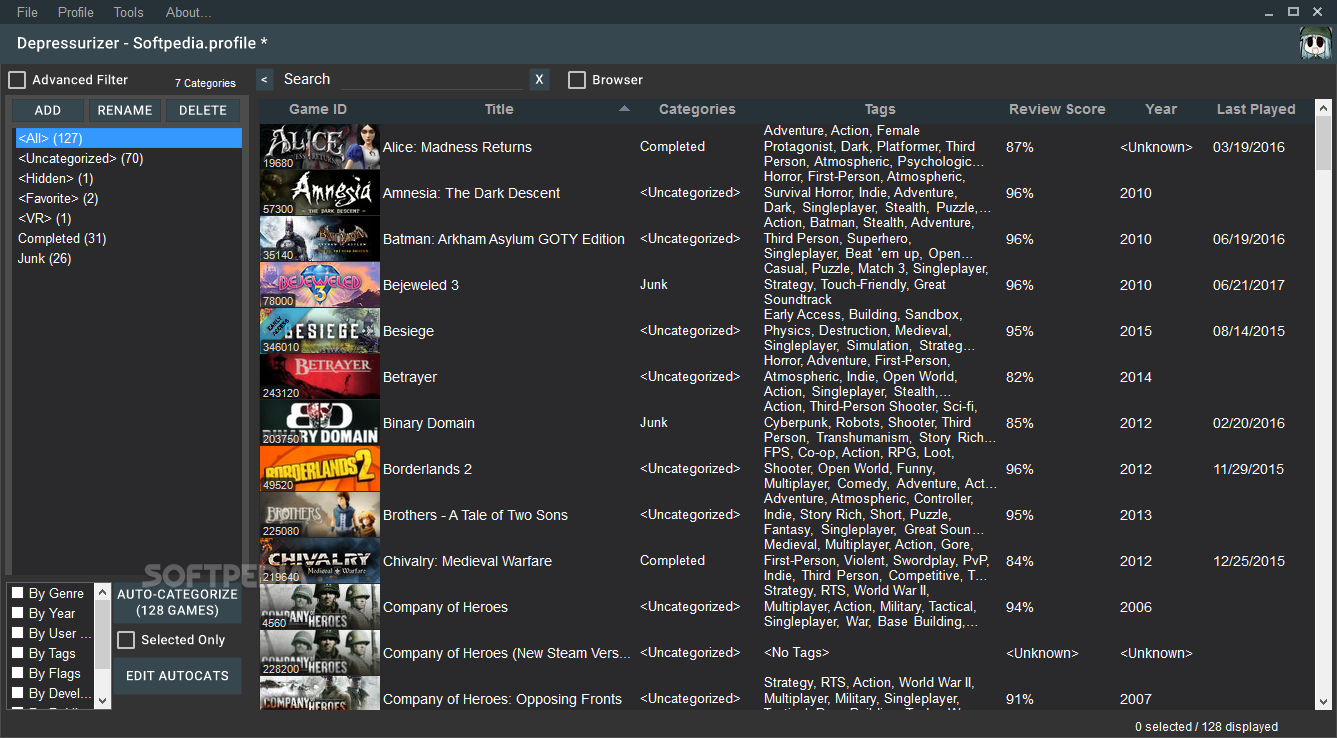Sort by the Game ID column header
Viewport: 1337px width, 738px height.
pyautogui.click(x=318, y=109)
